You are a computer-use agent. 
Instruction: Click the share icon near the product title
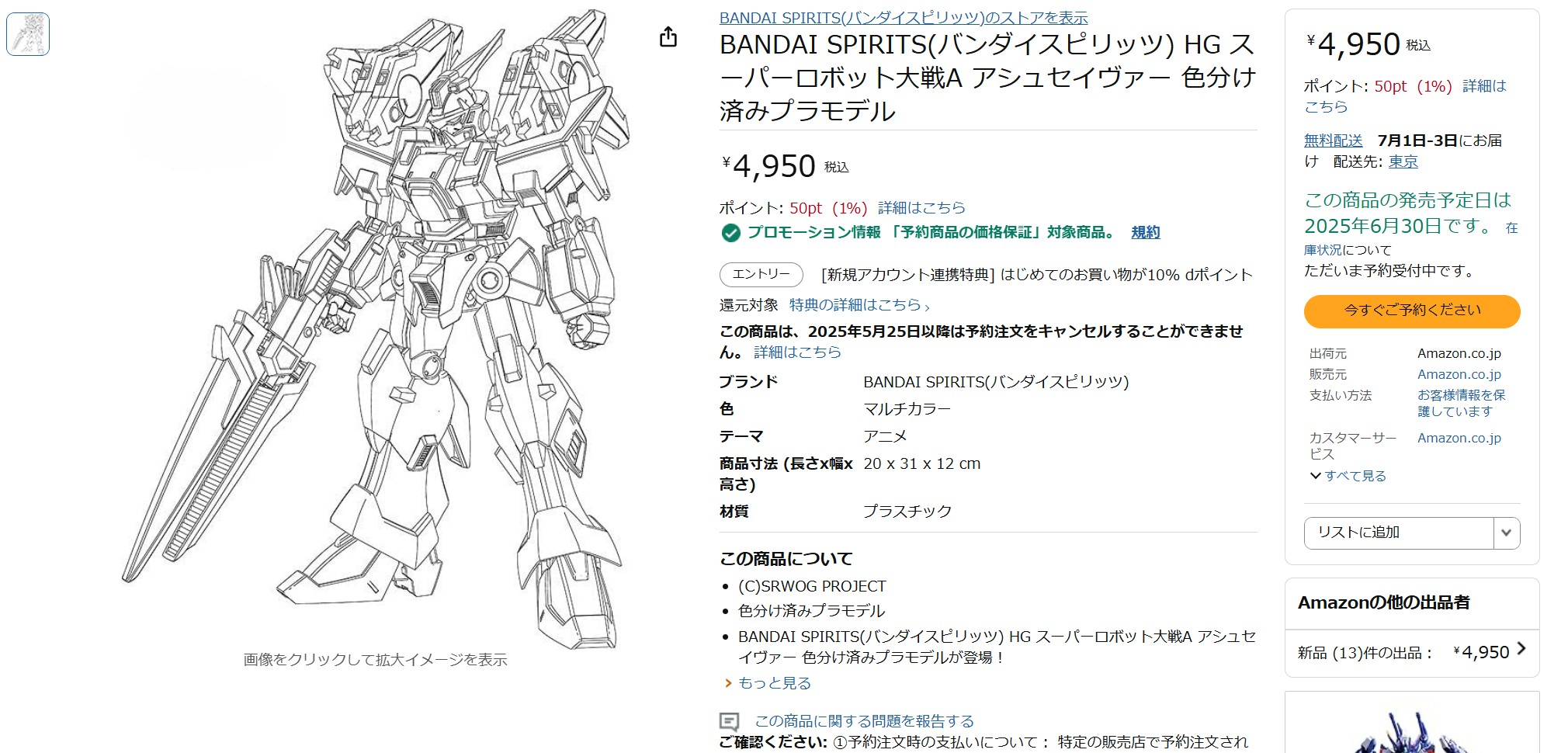coord(668,35)
